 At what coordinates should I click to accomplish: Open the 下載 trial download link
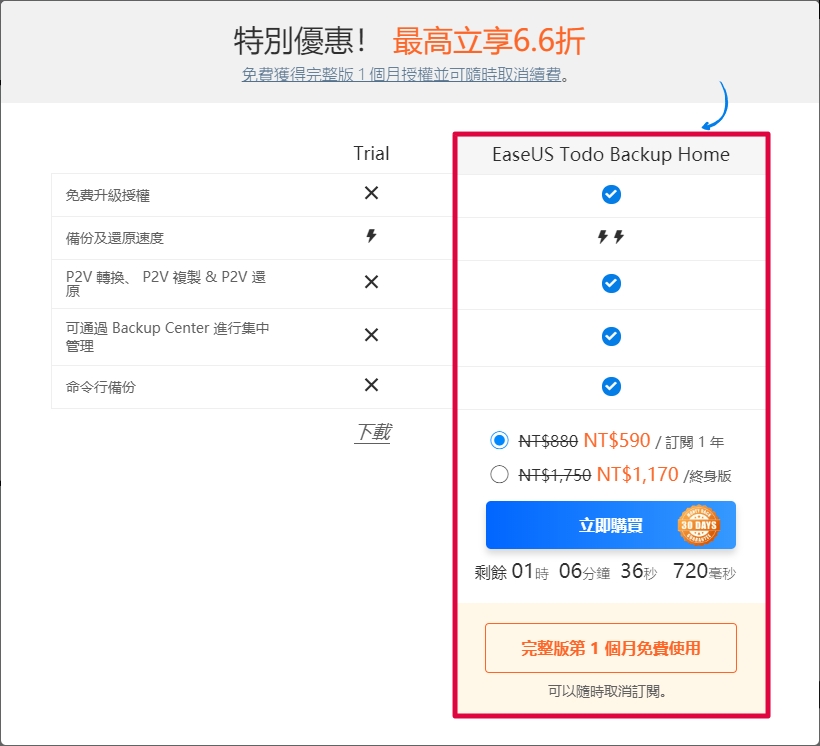373,433
